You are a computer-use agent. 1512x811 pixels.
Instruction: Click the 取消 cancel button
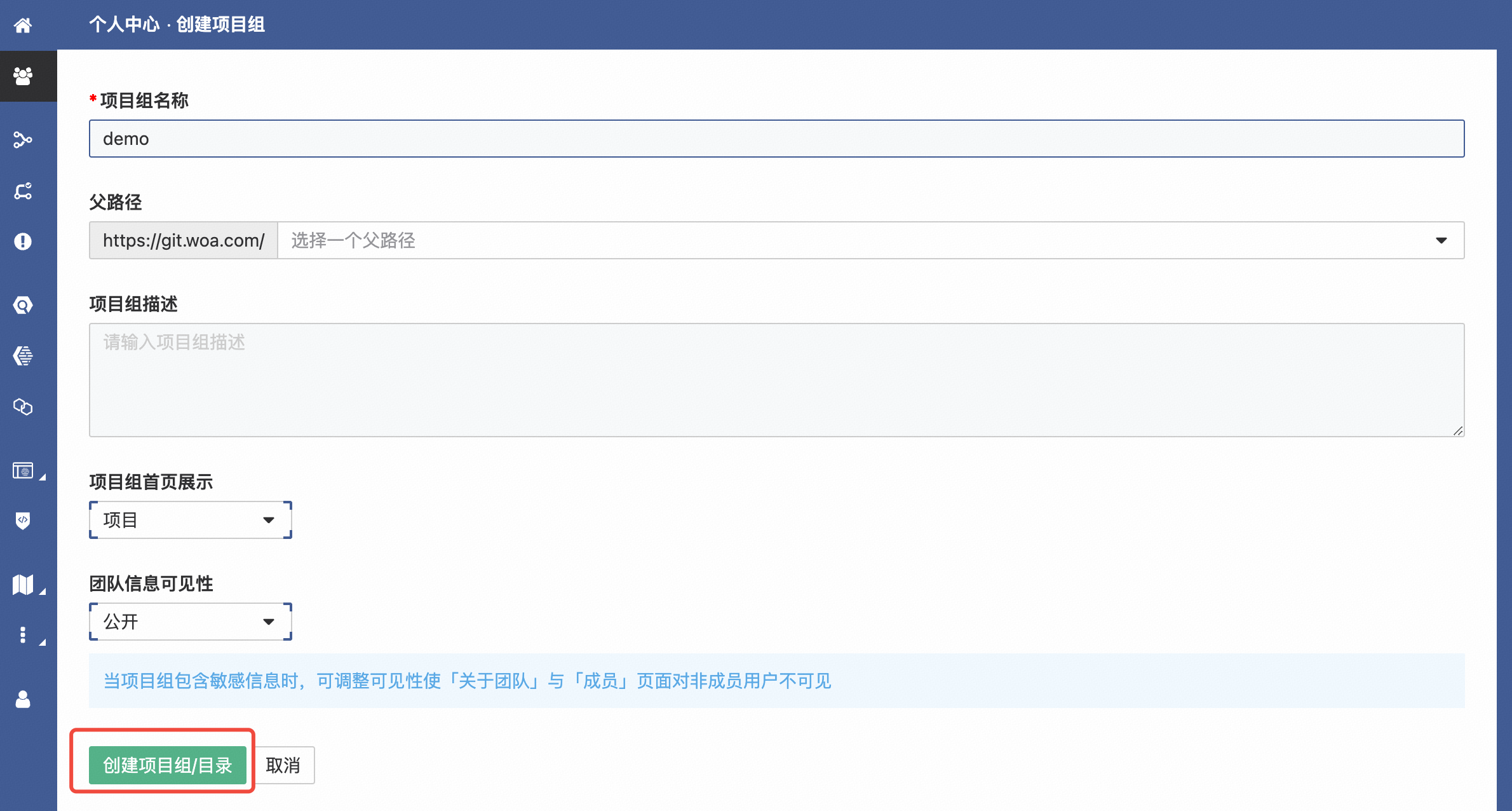[283, 765]
